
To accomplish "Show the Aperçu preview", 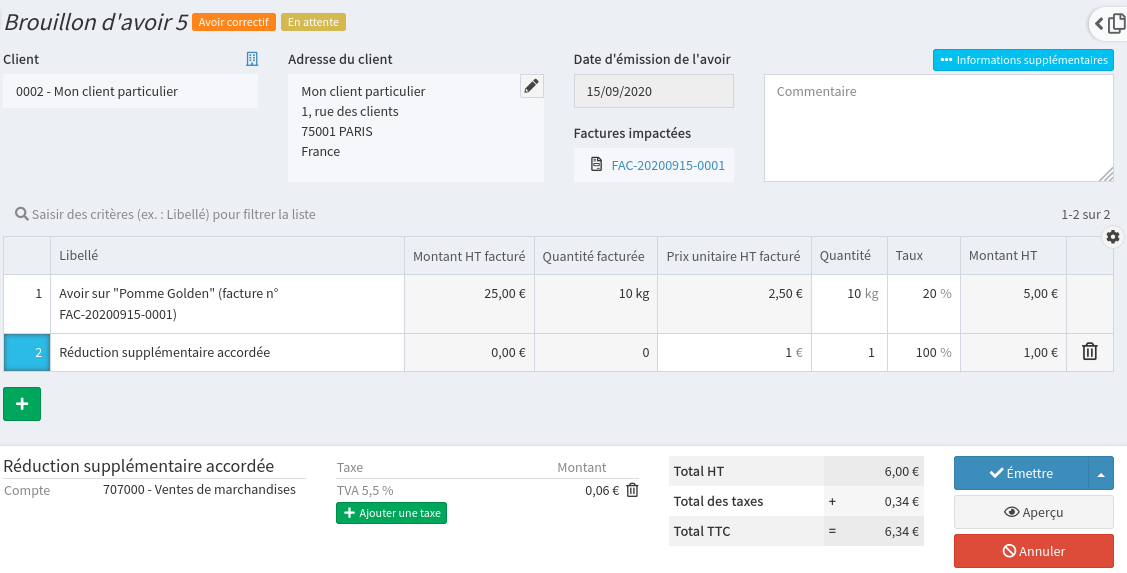I will [1033, 512].
